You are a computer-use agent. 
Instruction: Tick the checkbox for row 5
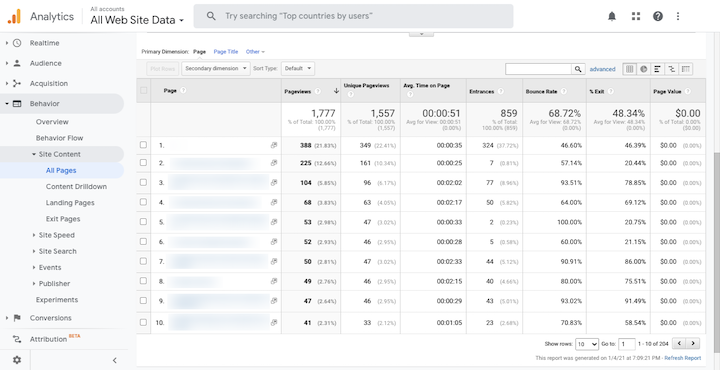[143, 221]
